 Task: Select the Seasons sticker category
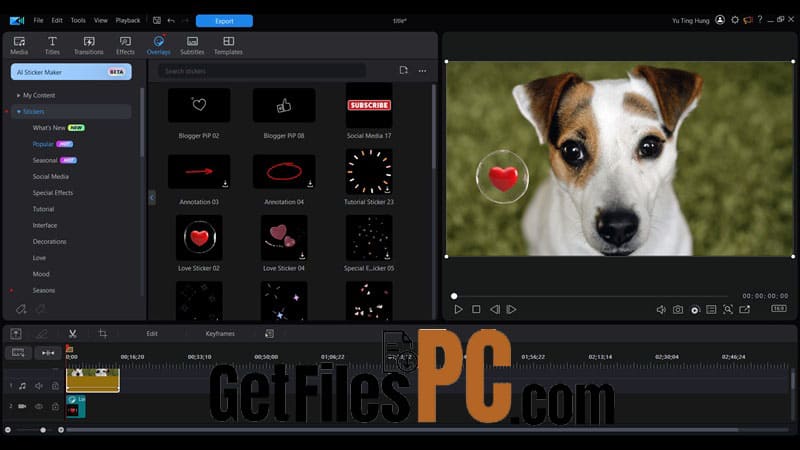(x=43, y=291)
